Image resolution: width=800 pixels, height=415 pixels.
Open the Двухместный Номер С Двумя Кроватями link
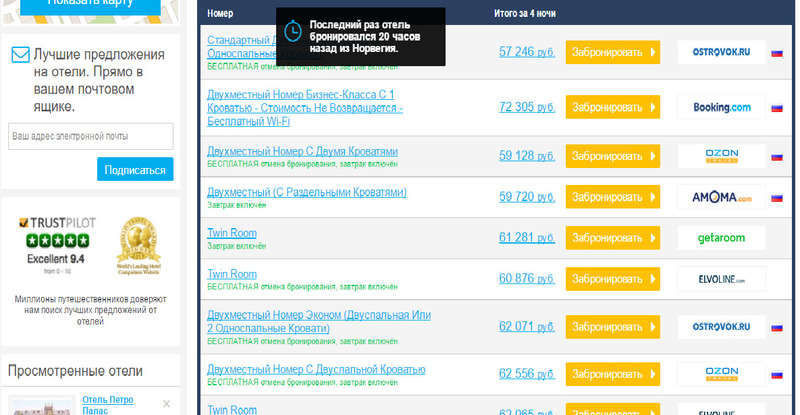click(x=302, y=151)
